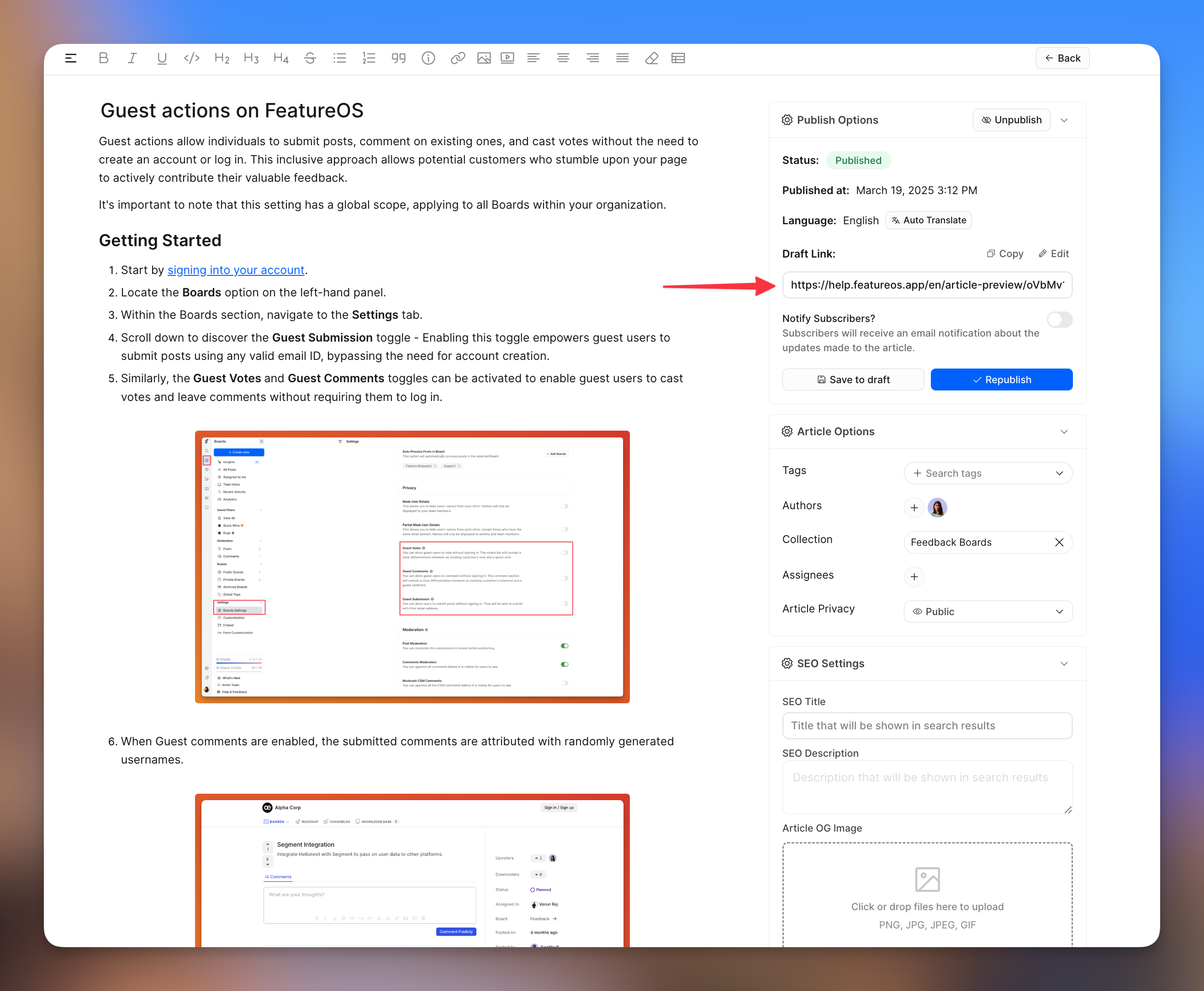The height and width of the screenshot is (991, 1204).
Task: Collapse SEO Settings panel
Action: coord(1064,663)
